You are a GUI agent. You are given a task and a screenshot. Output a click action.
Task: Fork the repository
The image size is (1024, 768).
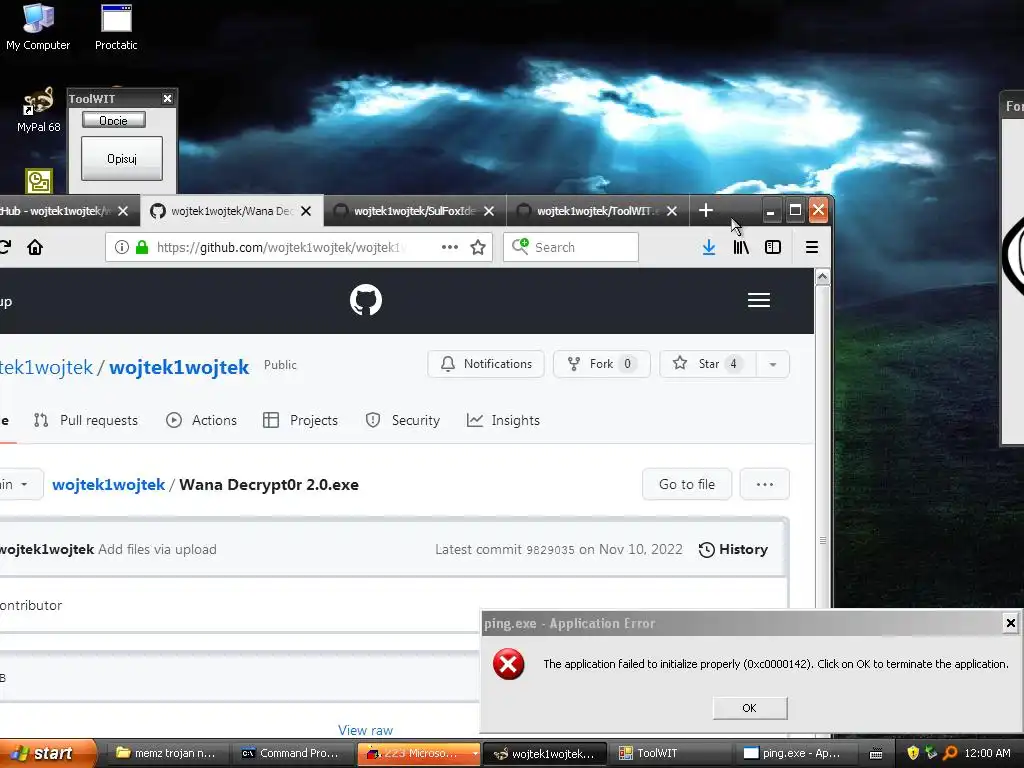601,364
